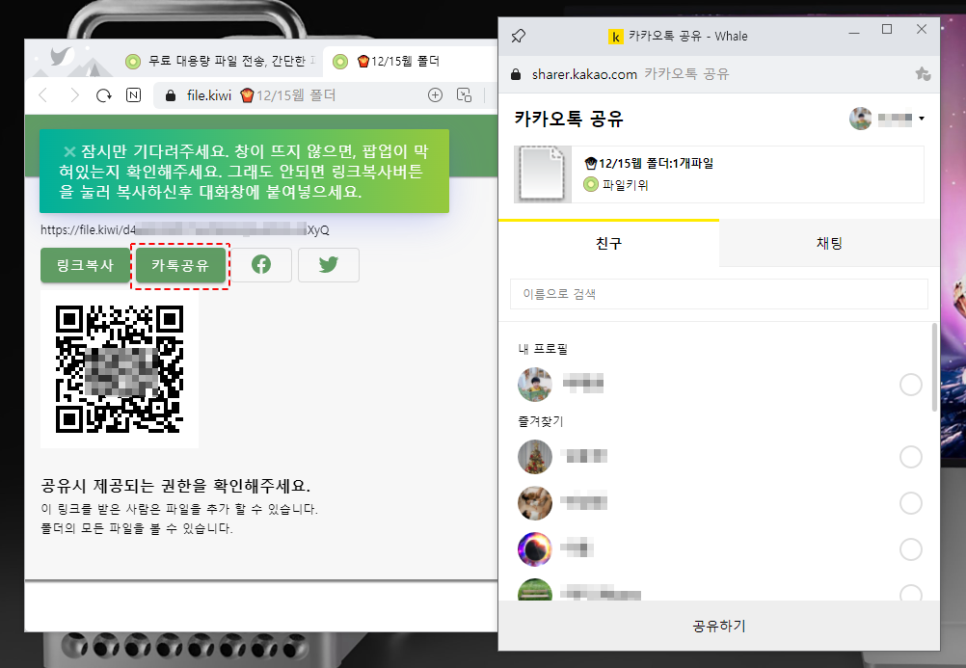This screenshot has height=668, width=966.
Task: Click the account profile avatar in the Kakao header
Action: pos(860,118)
